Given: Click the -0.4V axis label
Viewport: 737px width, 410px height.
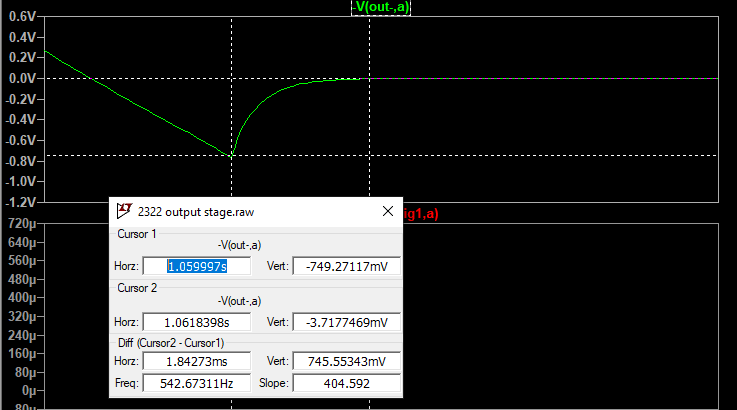Looking at the screenshot, I should (x=21, y=119).
